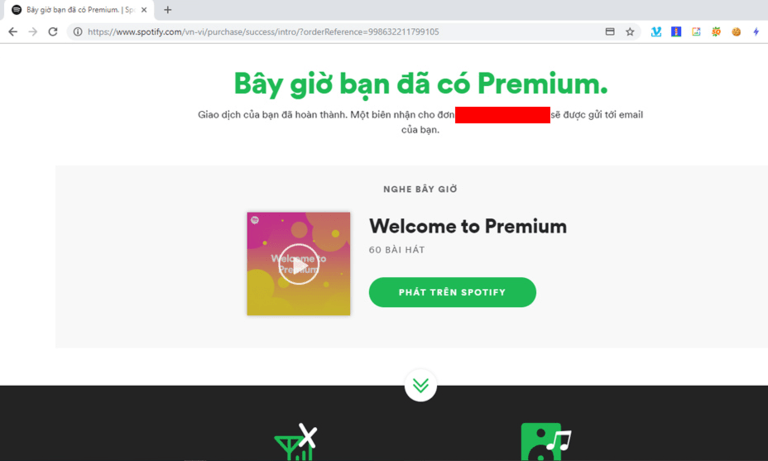The image size is (768, 461).
Task: Expand page with double-chevron down button
Action: pyautogui.click(x=421, y=386)
